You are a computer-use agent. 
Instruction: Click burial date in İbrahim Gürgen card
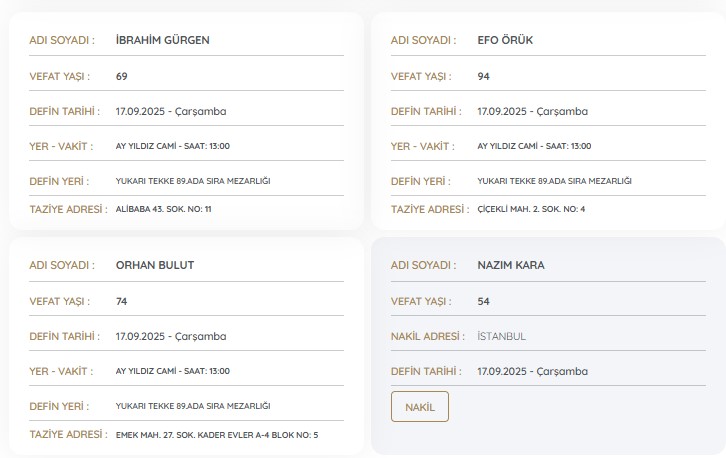[x=171, y=111]
